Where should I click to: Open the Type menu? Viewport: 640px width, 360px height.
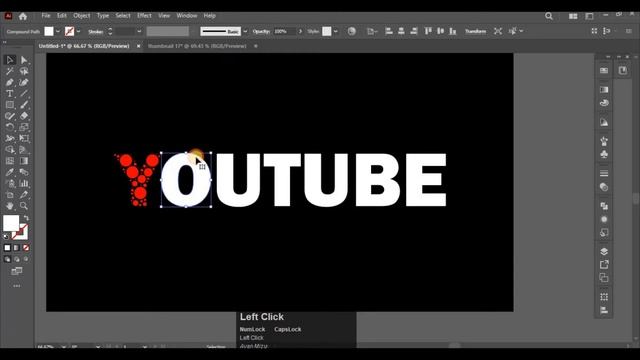(x=103, y=16)
